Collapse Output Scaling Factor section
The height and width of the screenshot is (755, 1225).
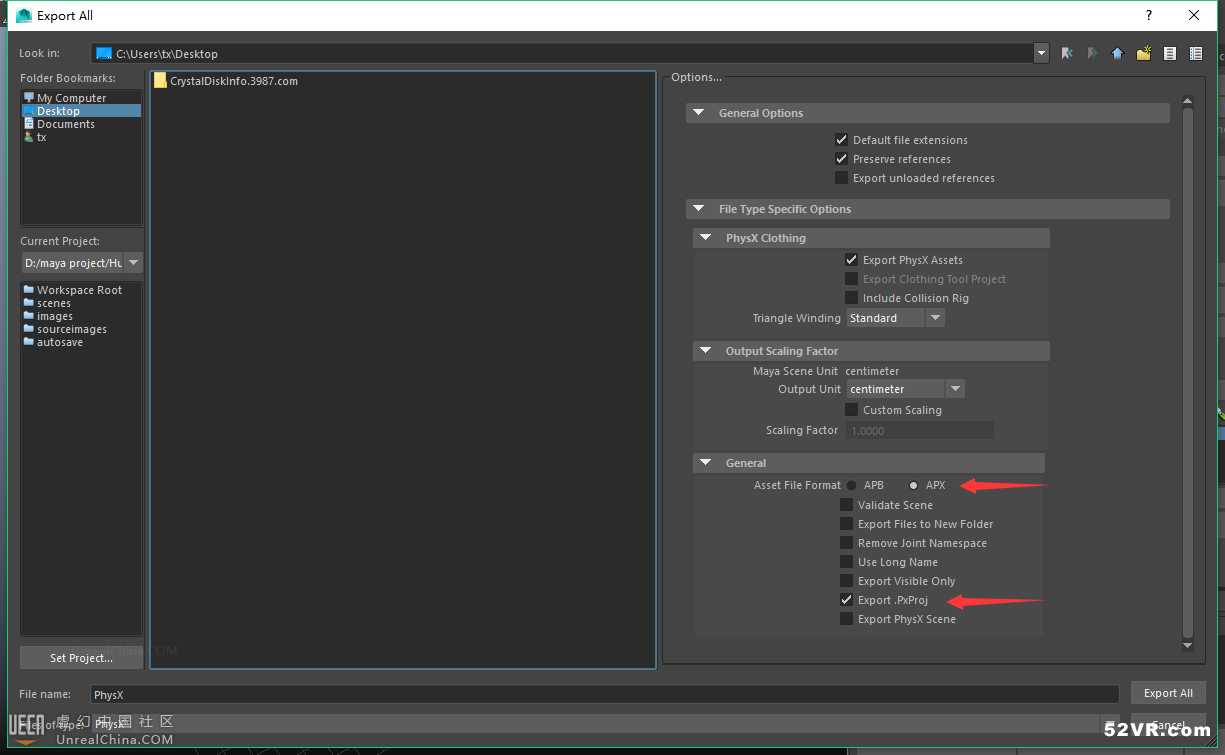[706, 351]
